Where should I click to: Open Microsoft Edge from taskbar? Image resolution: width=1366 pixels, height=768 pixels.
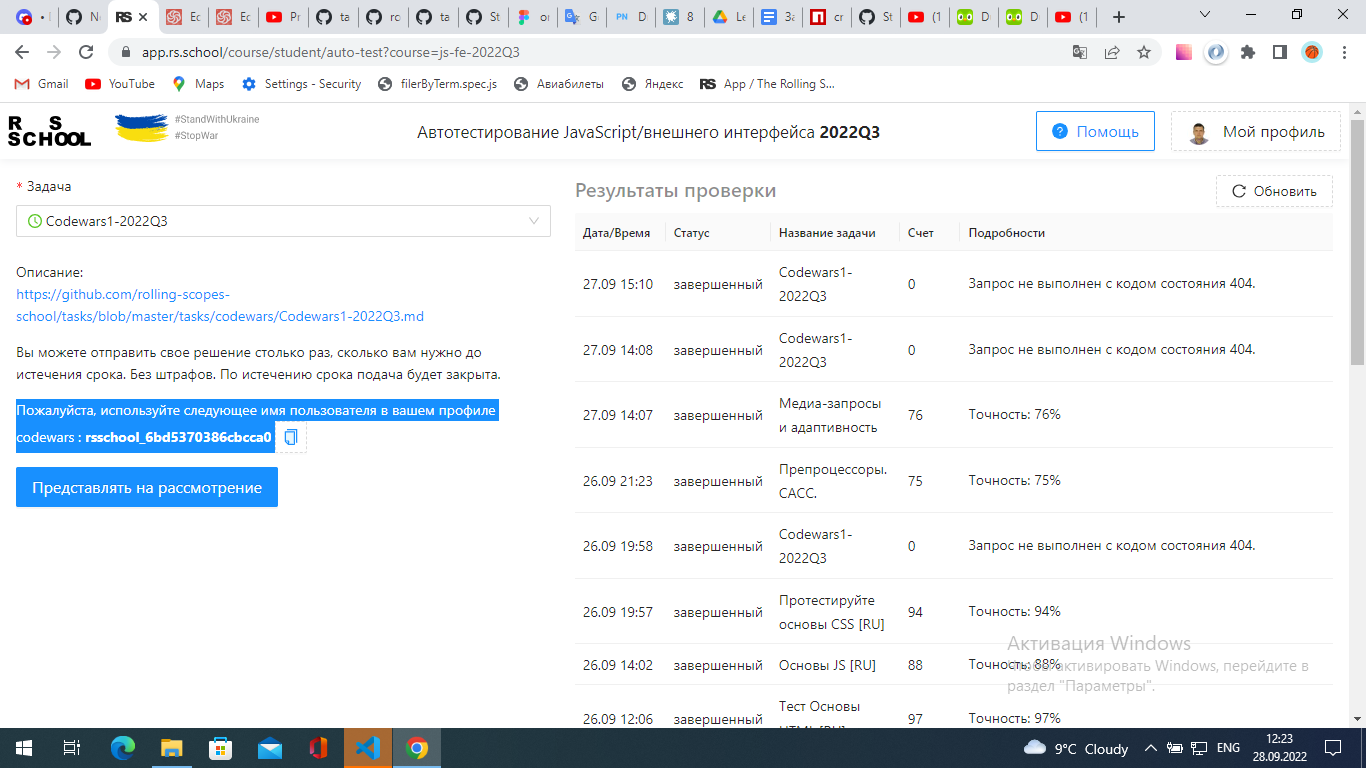pyautogui.click(x=123, y=748)
